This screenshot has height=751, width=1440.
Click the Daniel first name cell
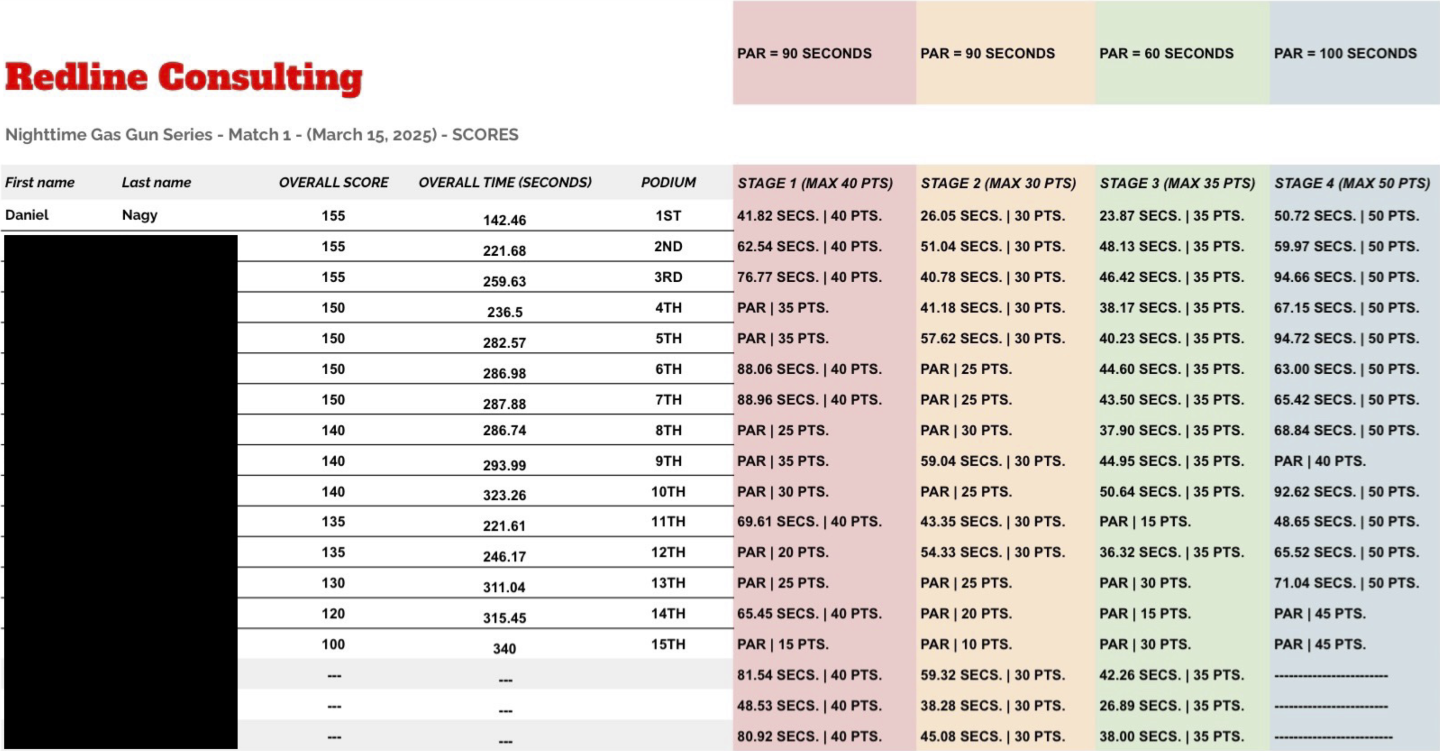(27, 215)
